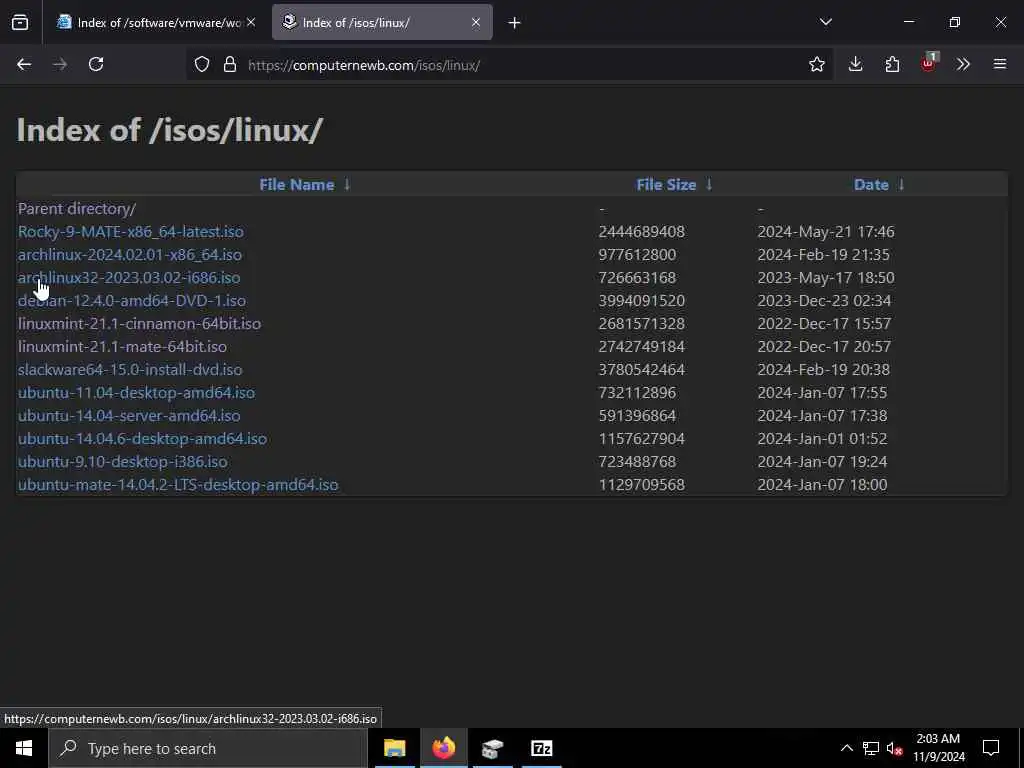Download Rocky-9-MATE-x86_64-latest.iso
The image size is (1024, 768).
[x=131, y=232]
